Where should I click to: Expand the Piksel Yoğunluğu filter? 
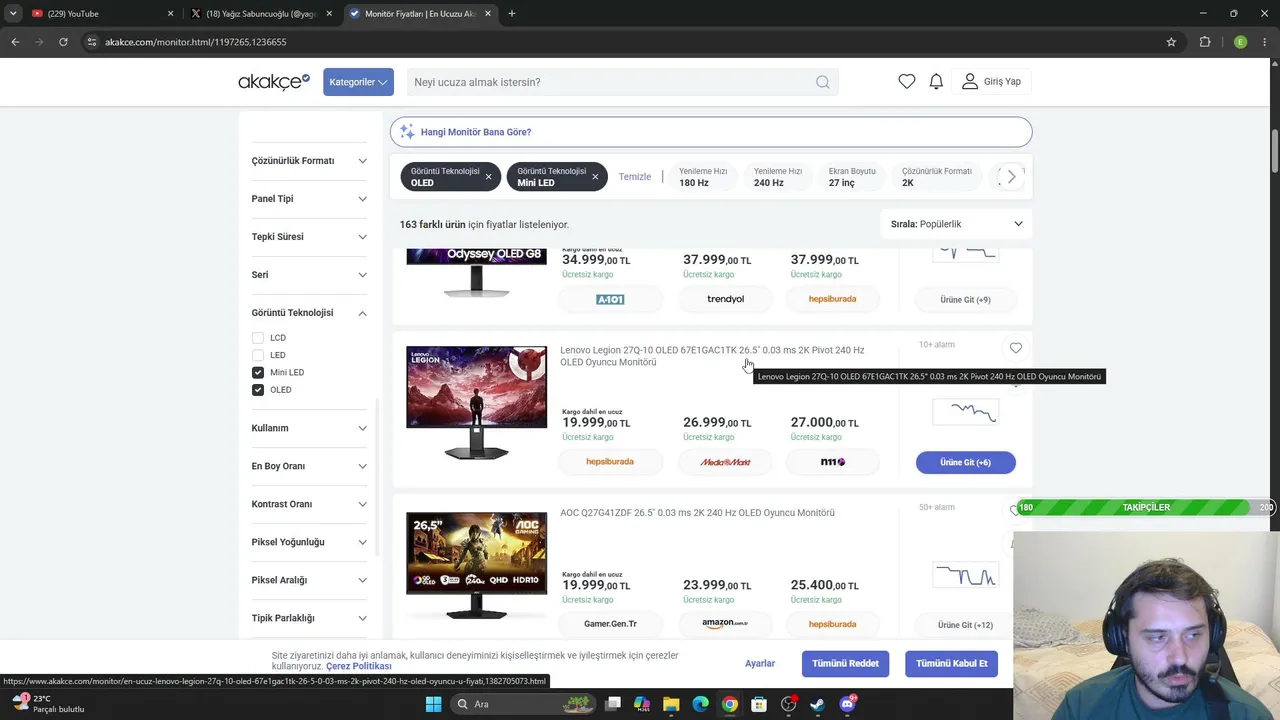point(309,542)
